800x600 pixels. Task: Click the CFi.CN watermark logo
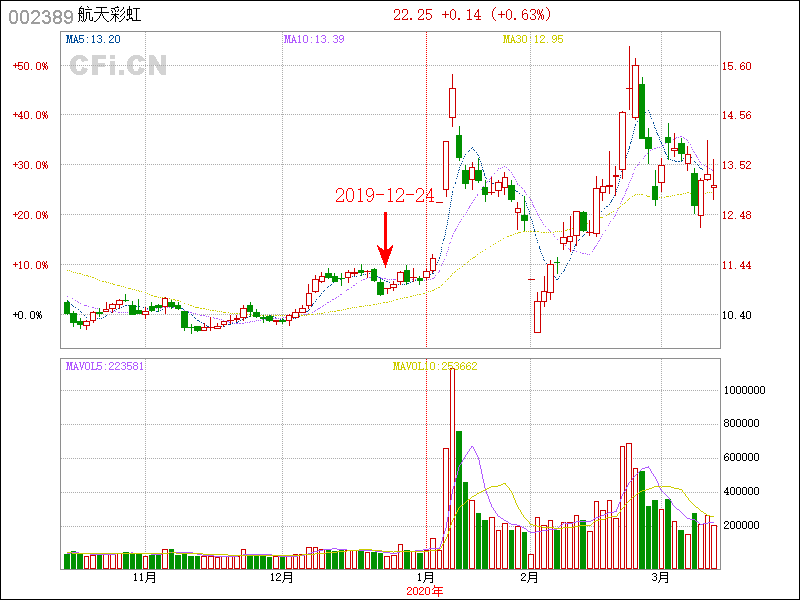point(118,66)
